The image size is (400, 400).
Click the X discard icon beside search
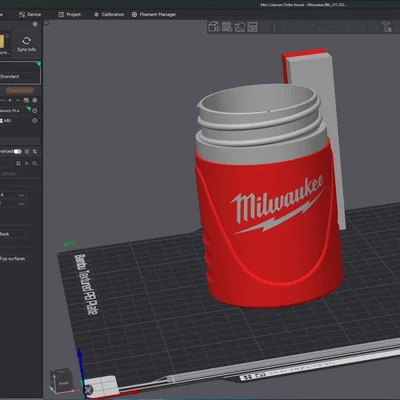pyautogui.click(x=27, y=163)
